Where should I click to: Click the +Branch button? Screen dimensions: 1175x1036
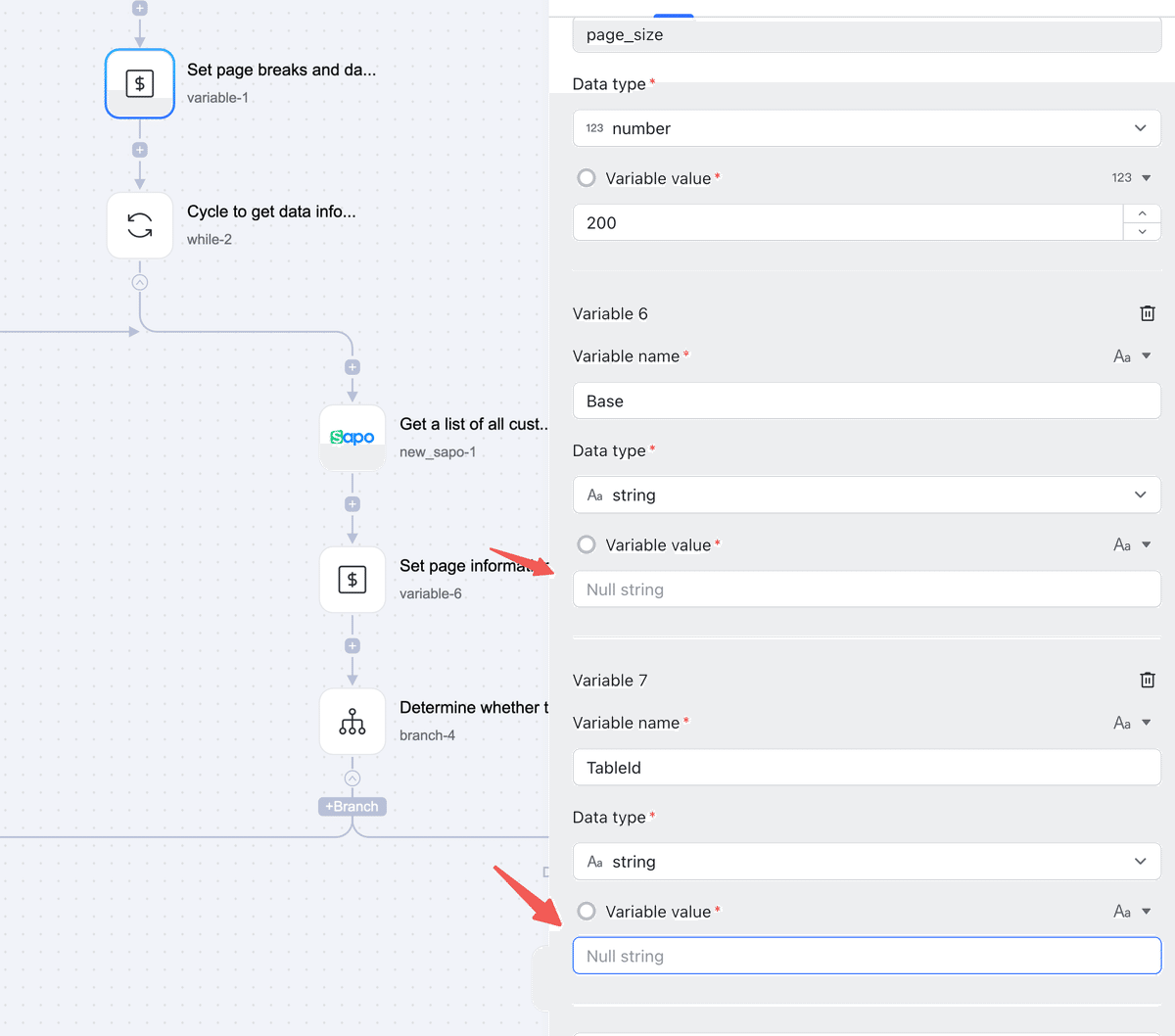click(x=352, y=807)
